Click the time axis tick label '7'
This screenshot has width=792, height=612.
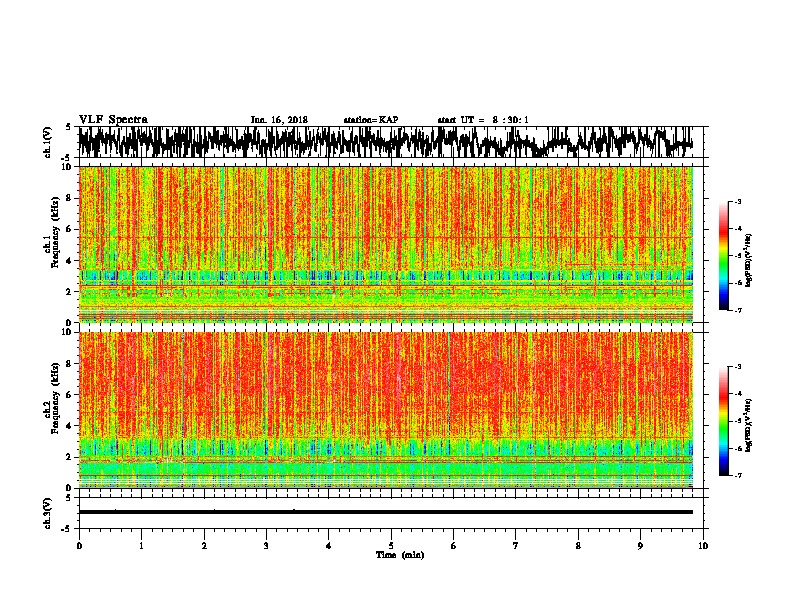pos(516,546)
